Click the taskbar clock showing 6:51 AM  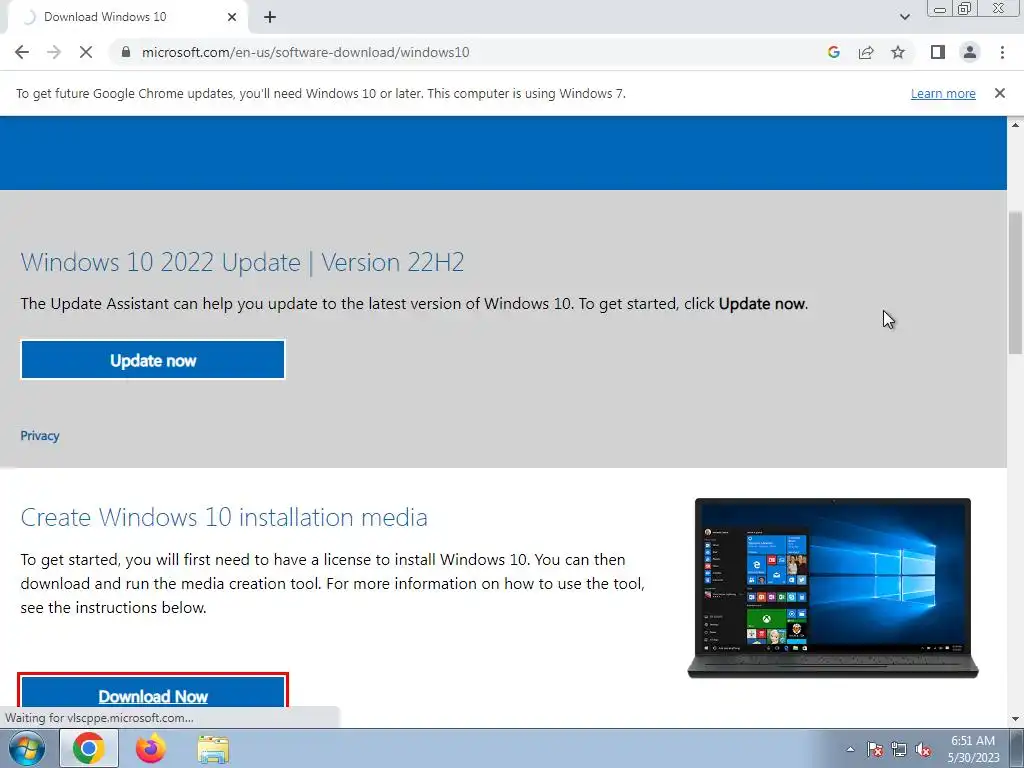(973, 748)
